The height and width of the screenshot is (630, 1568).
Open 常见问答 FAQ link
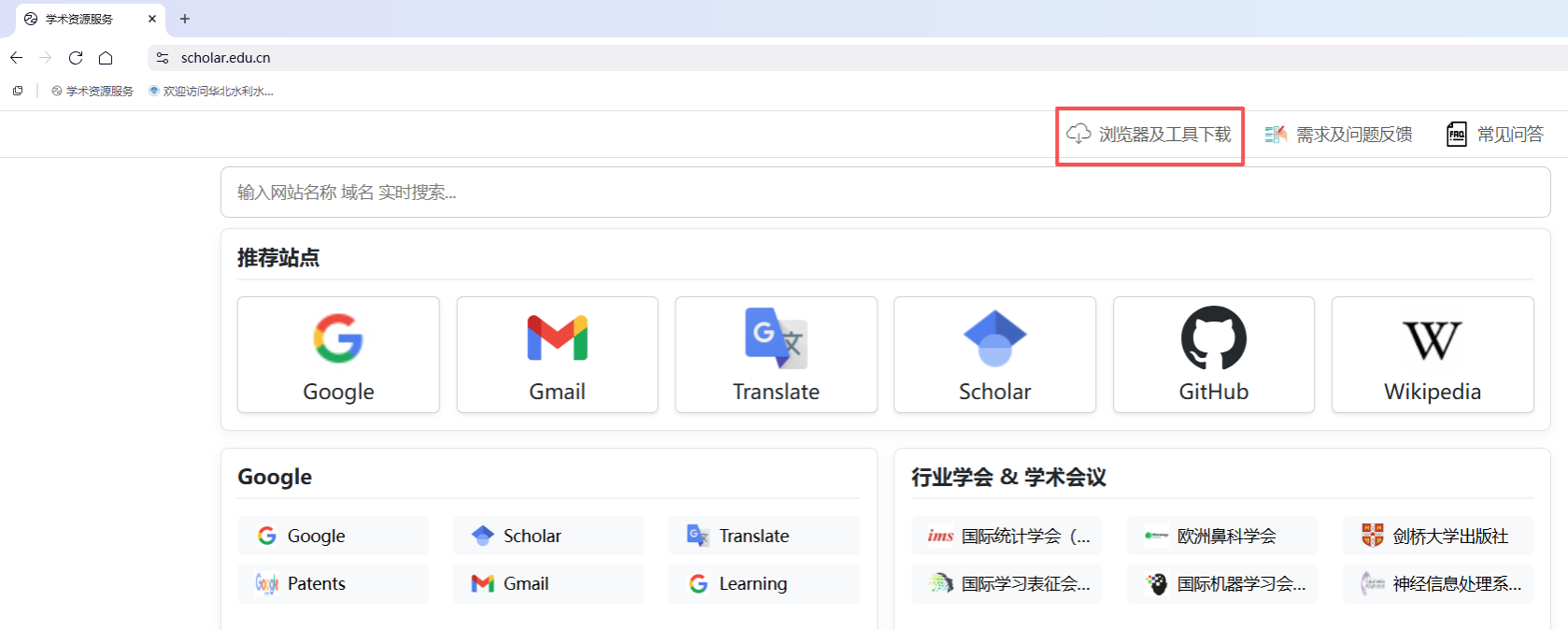click(x=1495, y=135)
